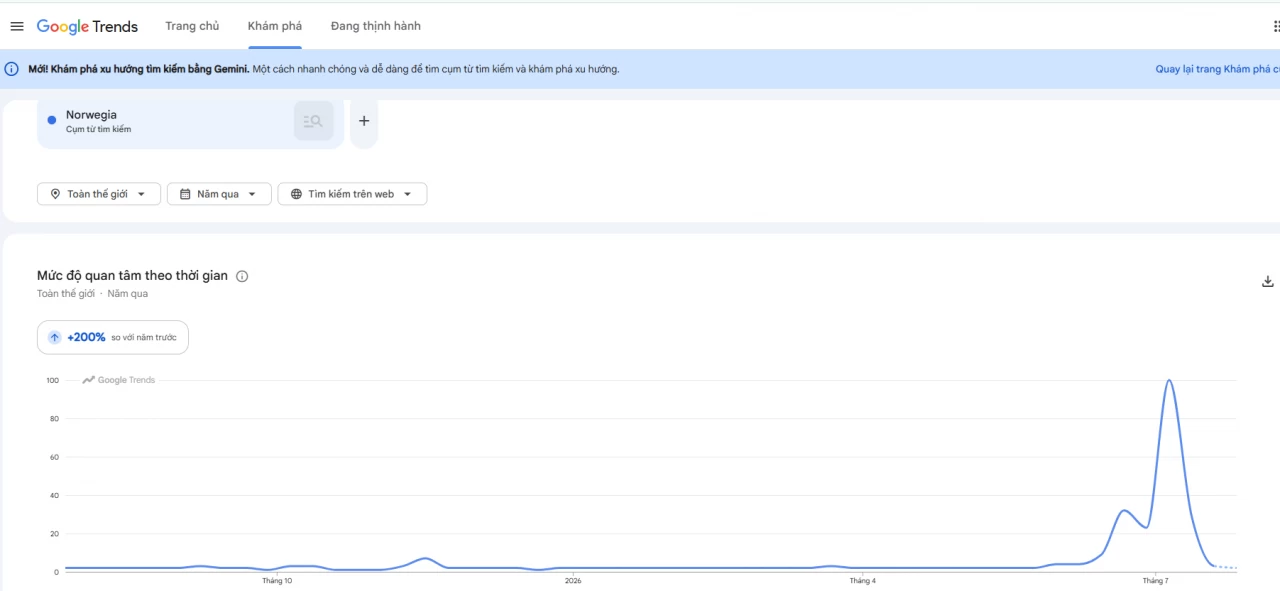Click the 2026 axis label

(x=573, y=580)
